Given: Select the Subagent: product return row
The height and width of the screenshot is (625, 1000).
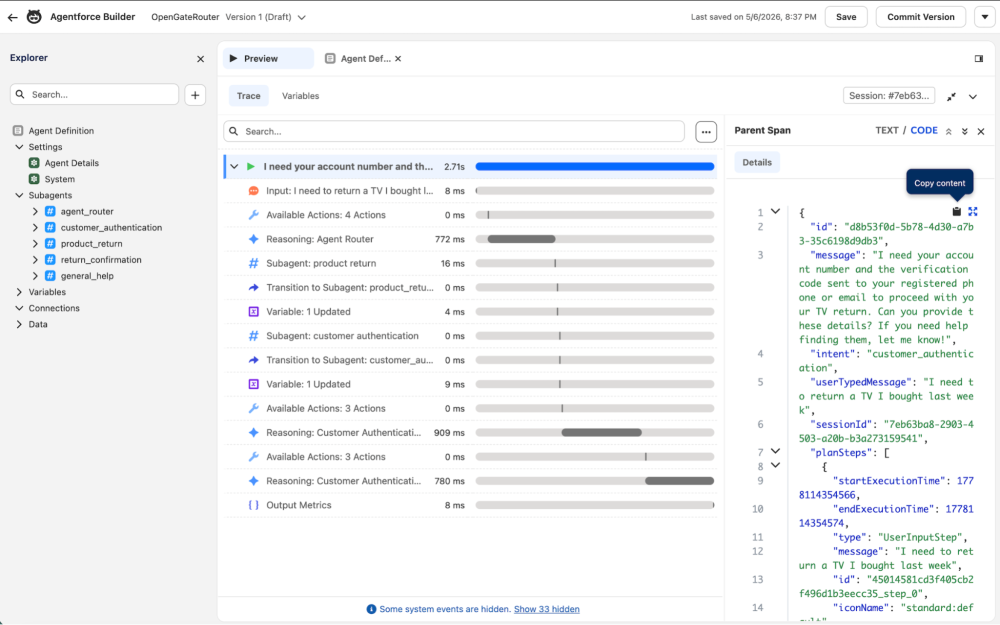Looking at the screenshot, I should coord(470,263).
